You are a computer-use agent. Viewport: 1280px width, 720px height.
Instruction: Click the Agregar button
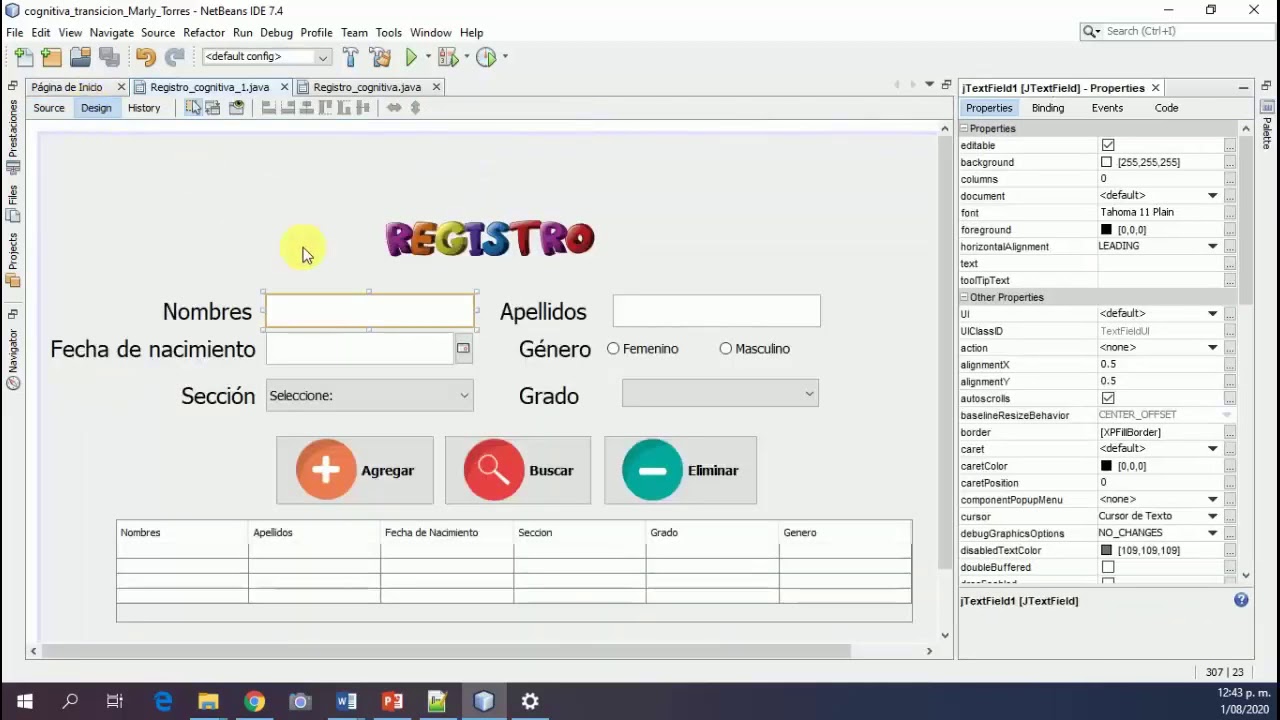pyautogui.click(x=355, y=470)
